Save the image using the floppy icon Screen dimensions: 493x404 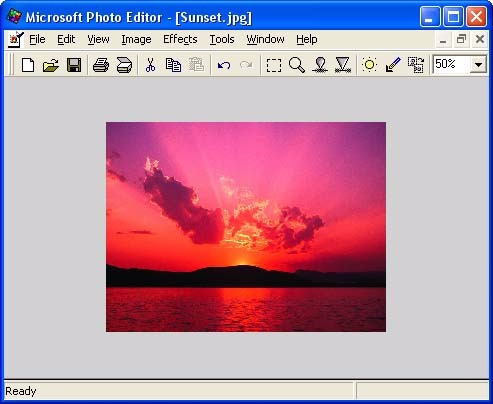pos(74,65)
